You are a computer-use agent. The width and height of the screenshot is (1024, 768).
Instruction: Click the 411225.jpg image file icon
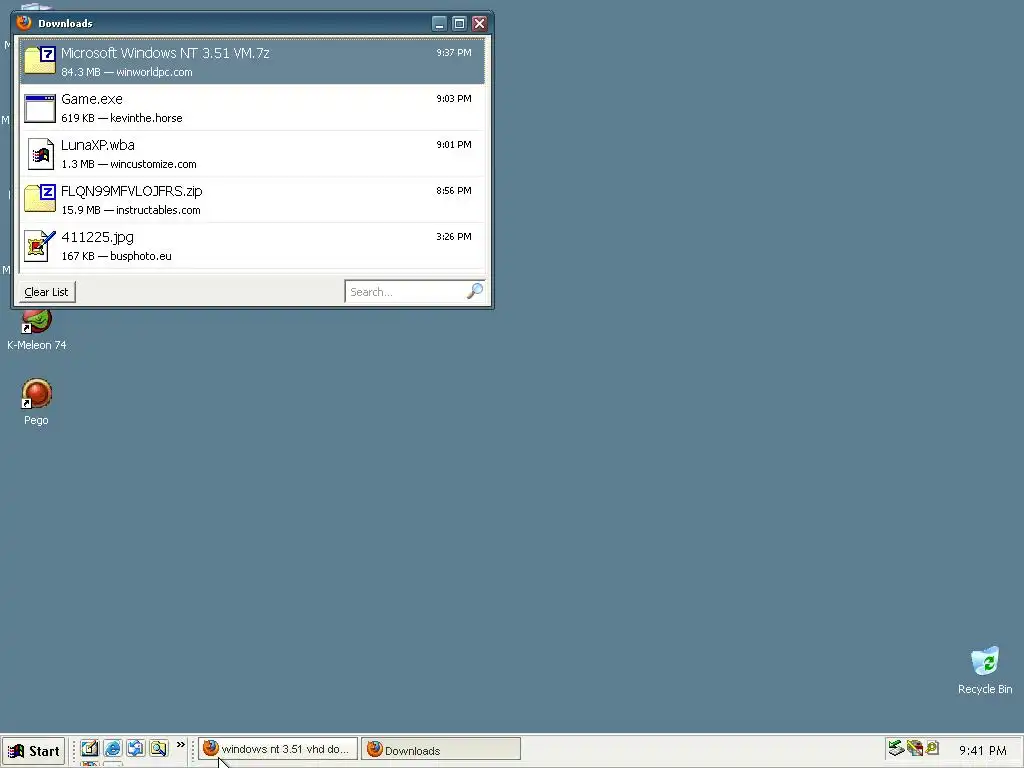coord(40,246)
